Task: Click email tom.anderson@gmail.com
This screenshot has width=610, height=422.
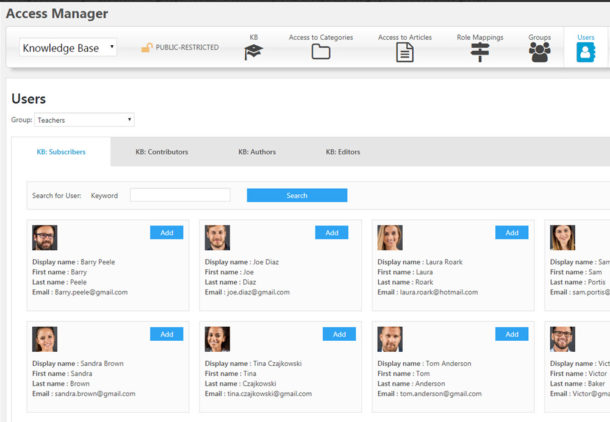Action: (x=441, y=394)
